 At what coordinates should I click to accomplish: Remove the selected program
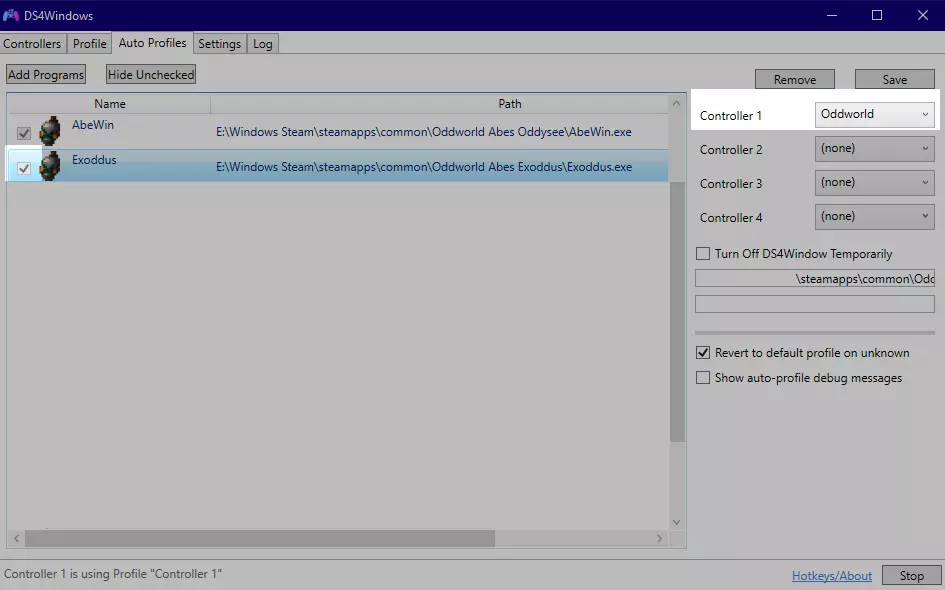click(x=795, y=80)
